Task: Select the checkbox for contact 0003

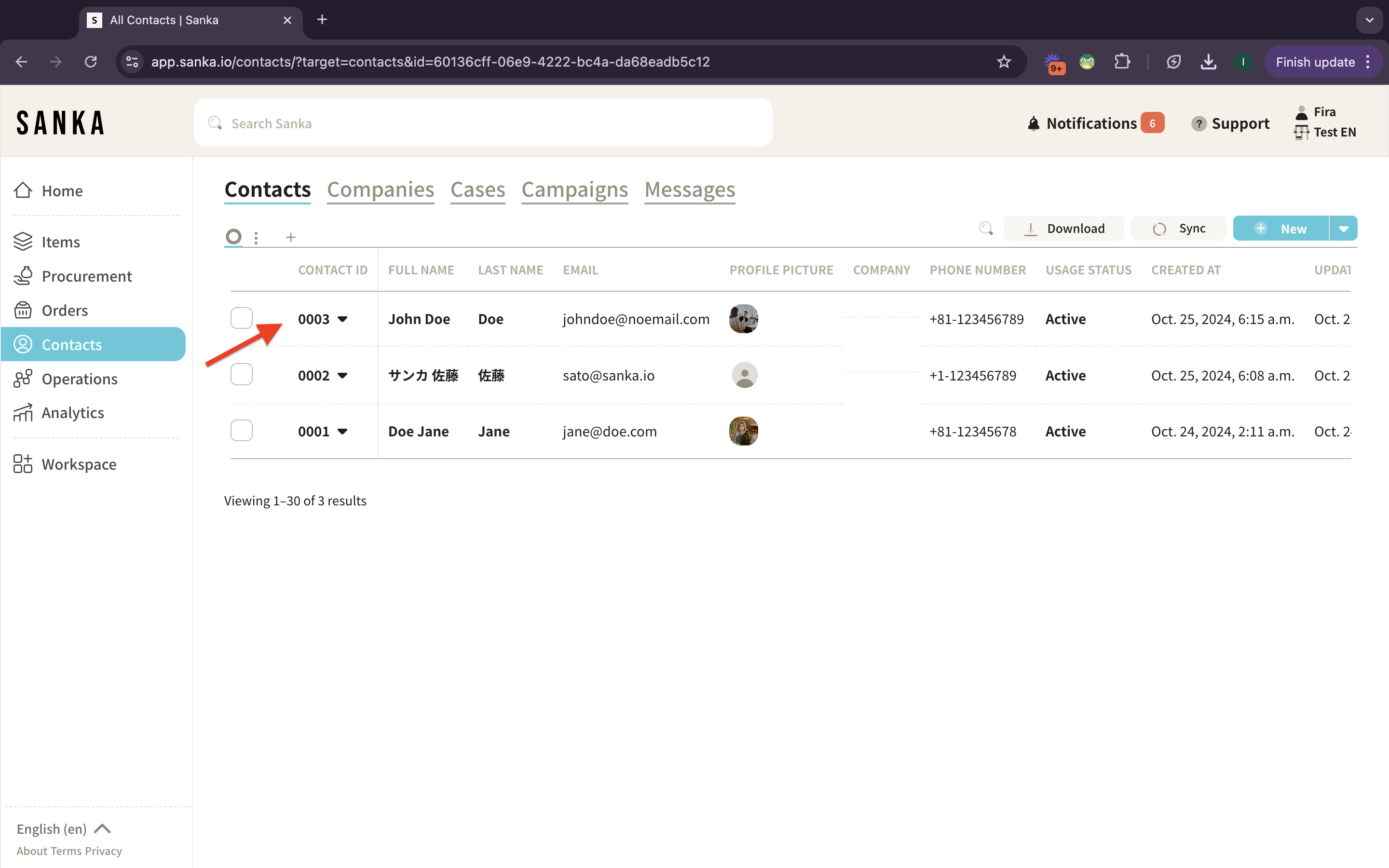Action: click(241, 318)
